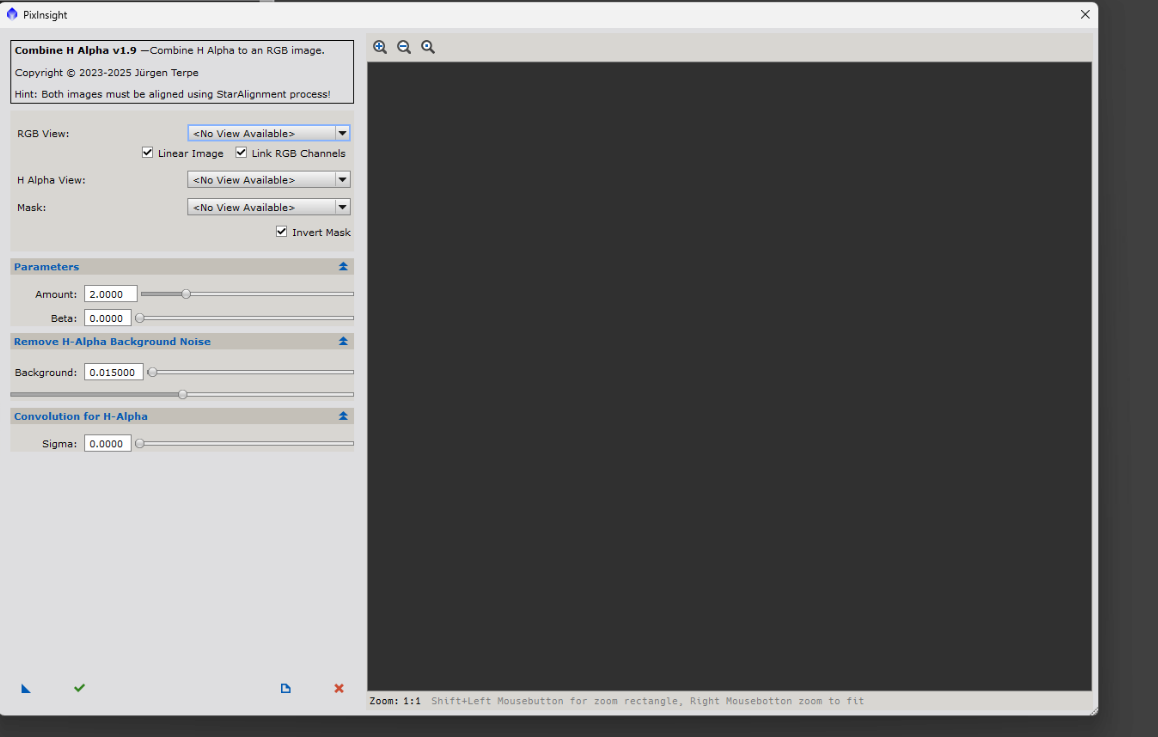Click the 'Background:' label

pos(46,372)
